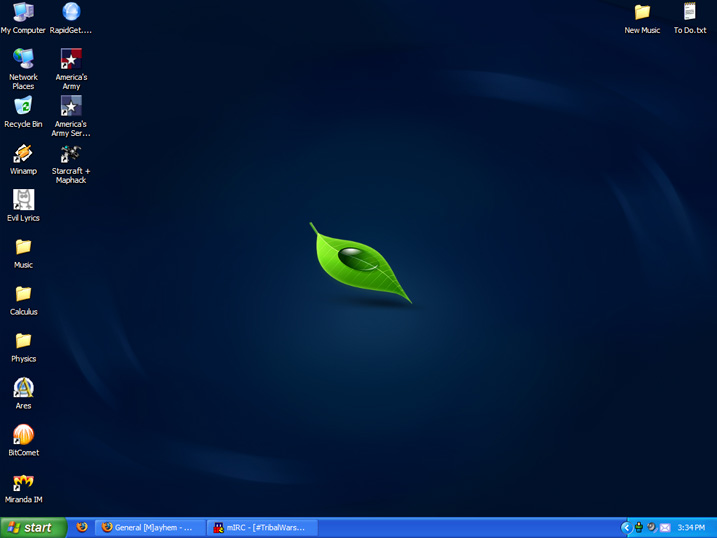Launch Ares file sharing shortcut
Image resolution: width=717 pixels, height=538 pixels.
(23, 394)
